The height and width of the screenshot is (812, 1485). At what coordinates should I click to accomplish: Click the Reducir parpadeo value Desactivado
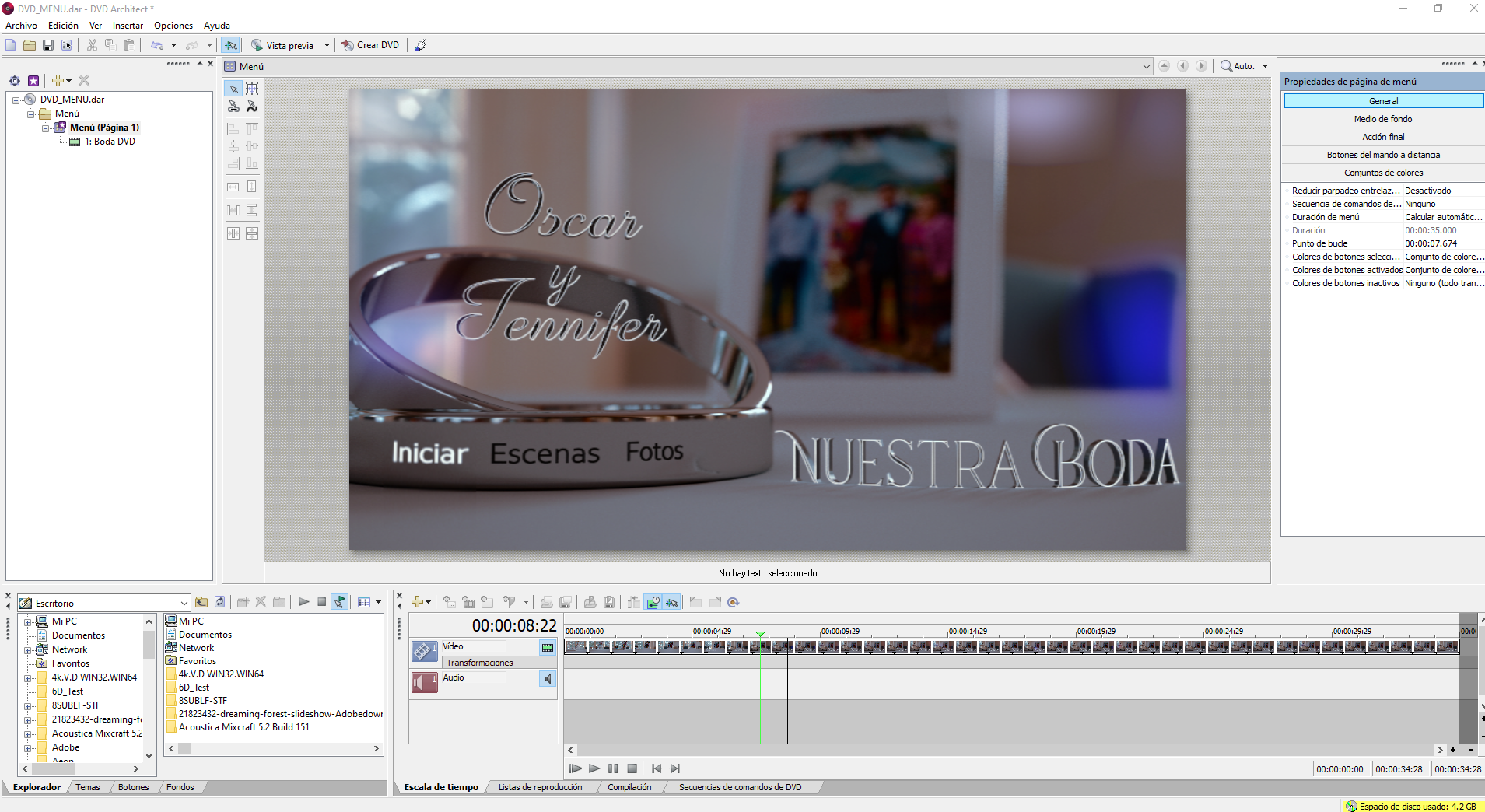coord(1427,191)
